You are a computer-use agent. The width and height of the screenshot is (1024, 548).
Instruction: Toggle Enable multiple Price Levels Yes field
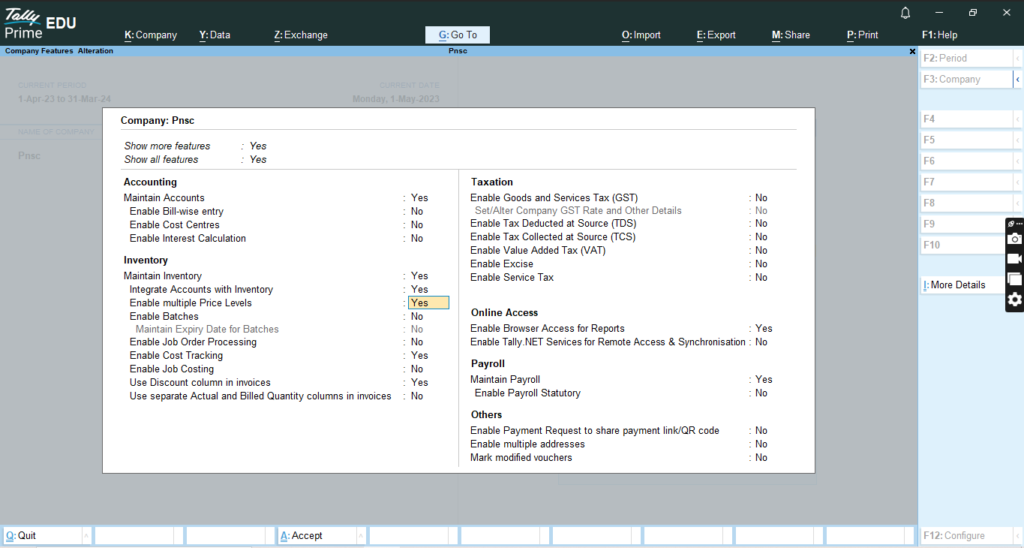(428, 303)
